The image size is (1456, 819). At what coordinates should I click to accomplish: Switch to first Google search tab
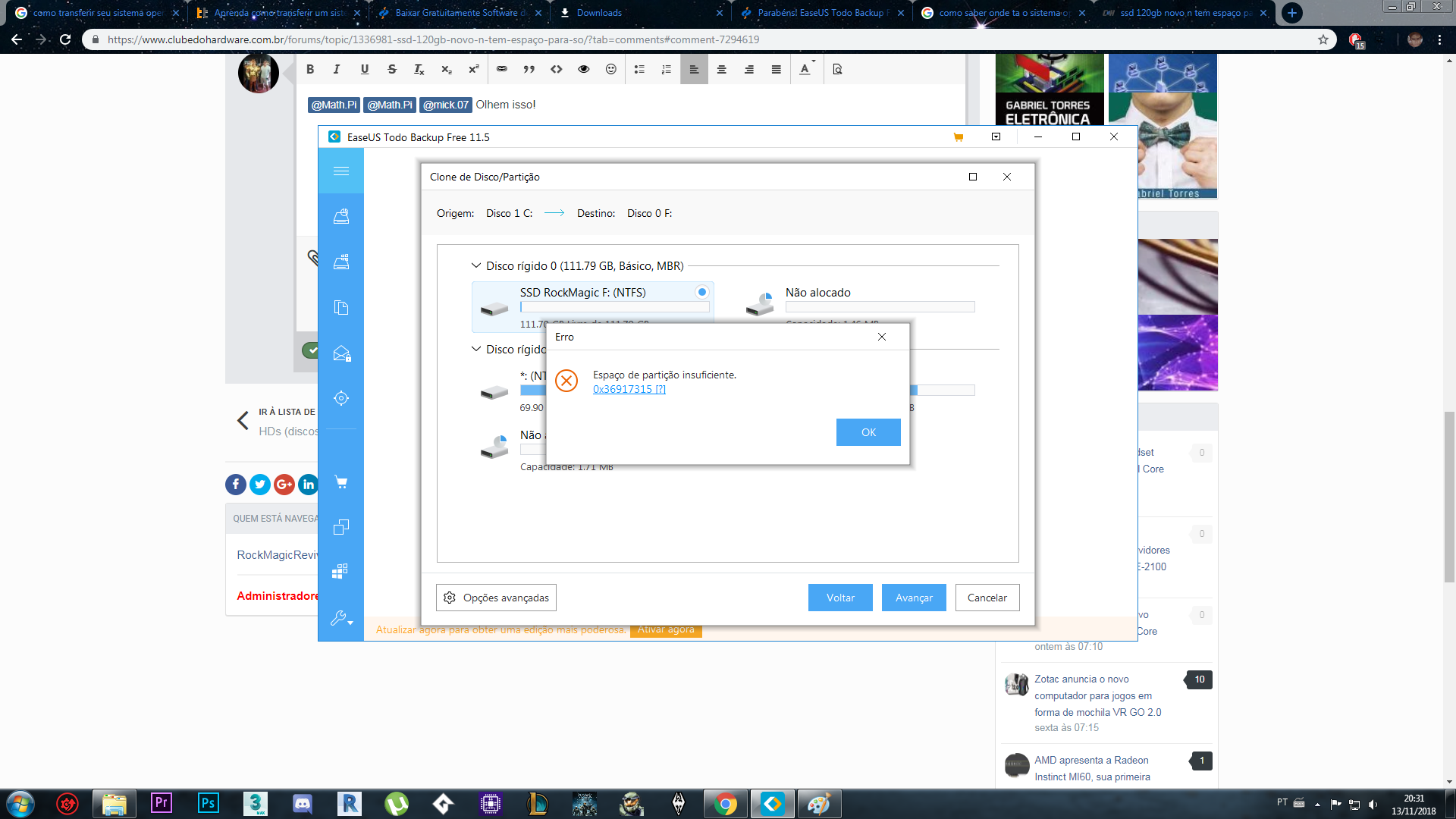click(x=97, y=13)
